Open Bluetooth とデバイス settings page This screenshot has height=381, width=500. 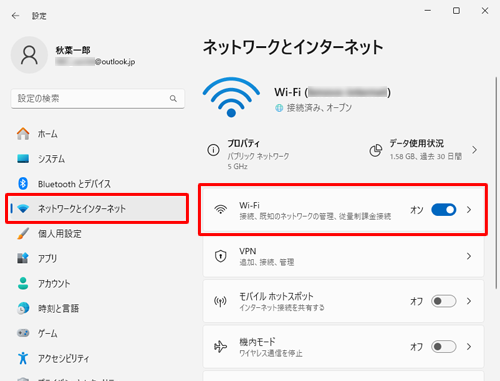click(x=97, y=183)
